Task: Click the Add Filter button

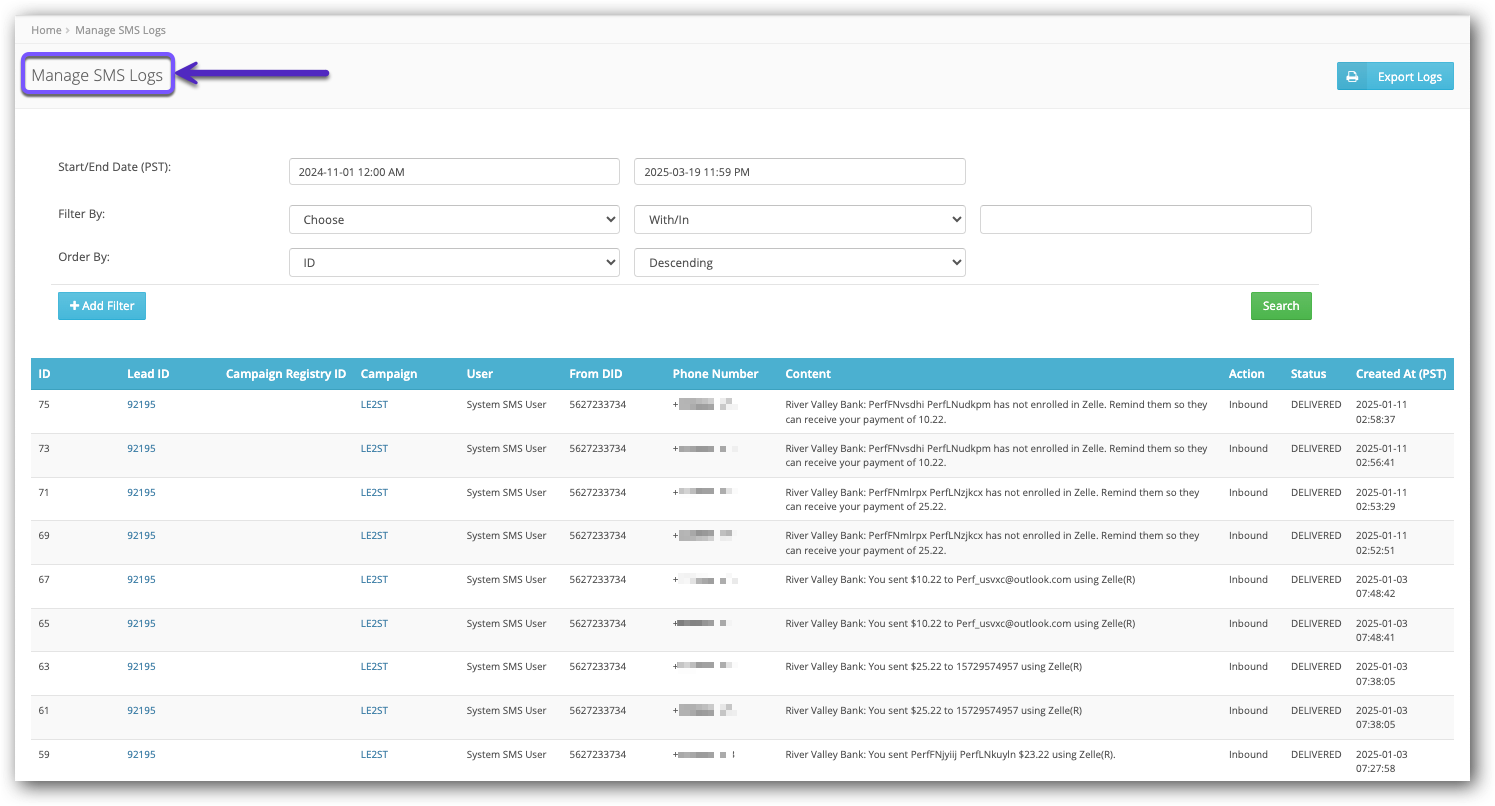Action: click(x=102, y=306)
